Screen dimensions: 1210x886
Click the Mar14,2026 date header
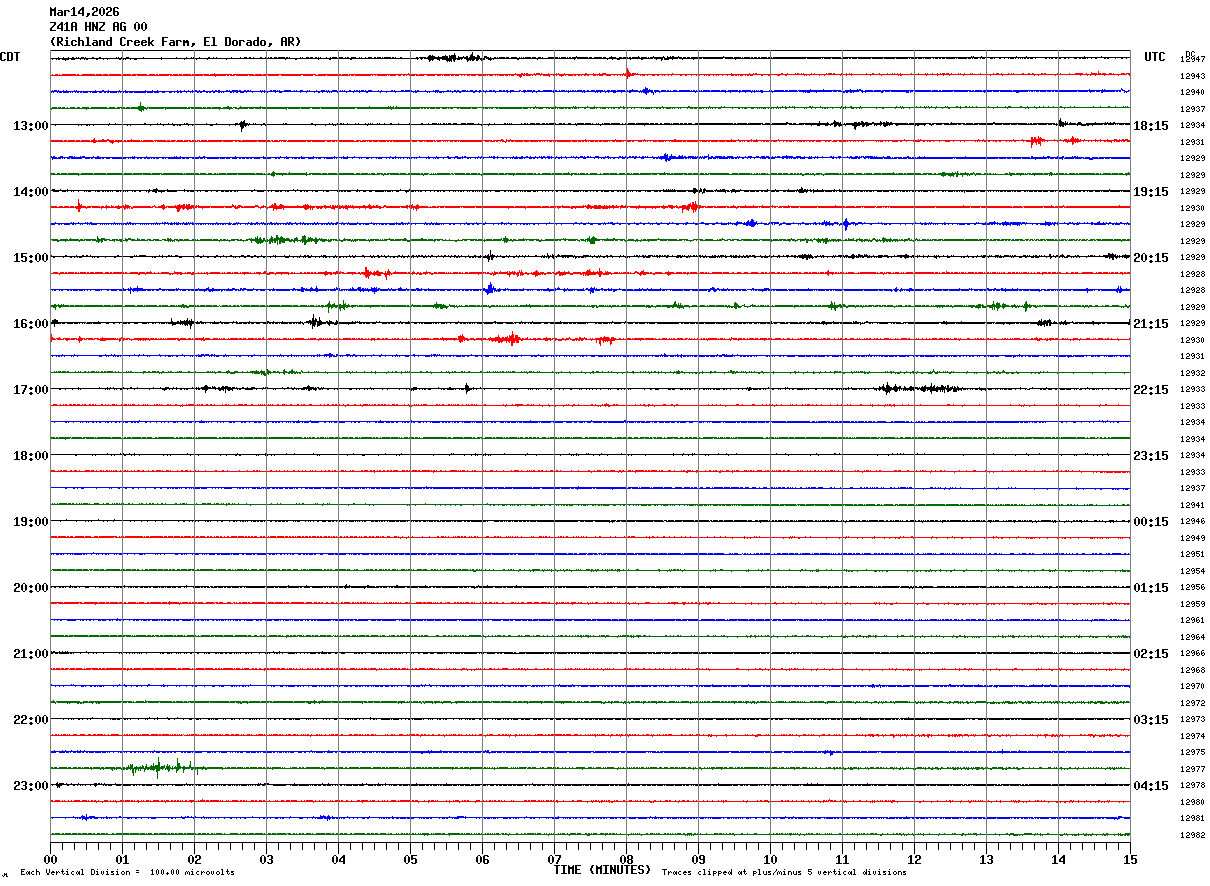[x=84, y=12]
